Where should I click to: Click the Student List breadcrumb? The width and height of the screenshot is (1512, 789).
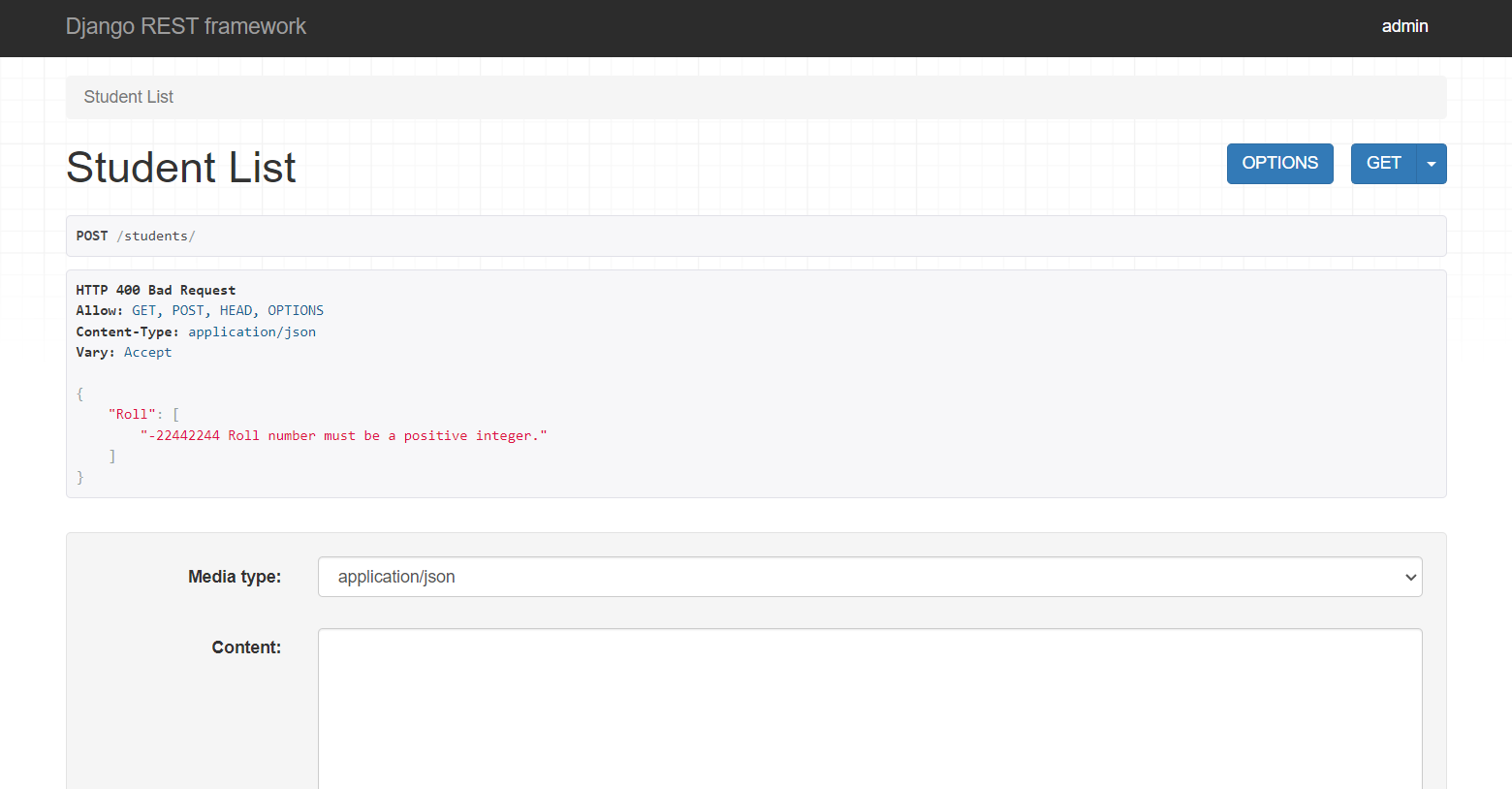click(x=128, y=97)
